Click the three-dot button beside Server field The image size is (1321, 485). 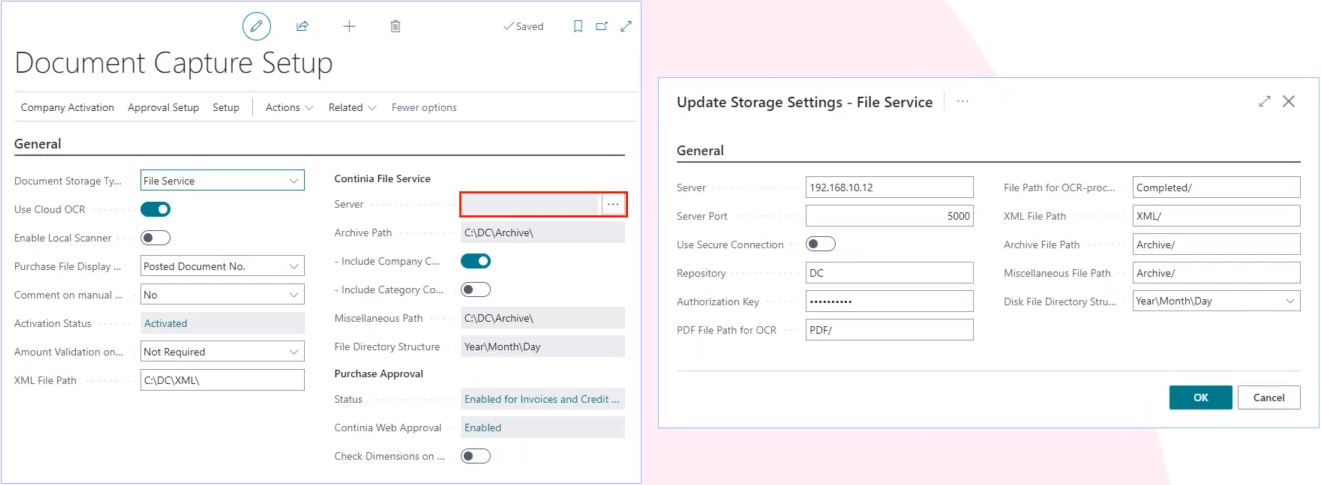click(x=613, y=204)
